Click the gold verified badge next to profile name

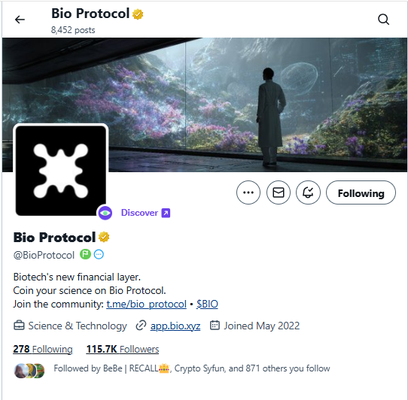(x=104, y=237)
